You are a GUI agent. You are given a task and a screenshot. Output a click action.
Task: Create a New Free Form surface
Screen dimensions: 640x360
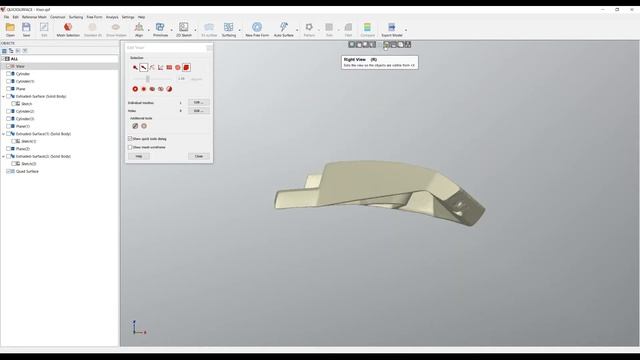click(x=257, y=27)
